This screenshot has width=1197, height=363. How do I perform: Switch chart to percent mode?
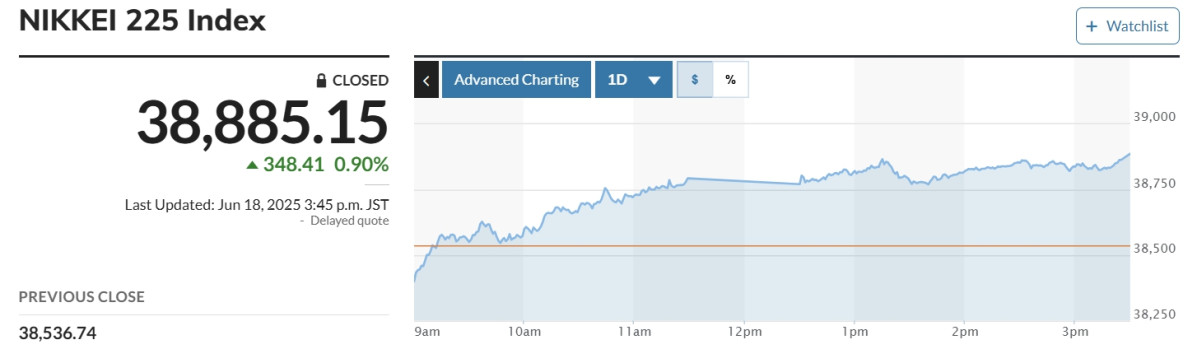click(731, 79)
